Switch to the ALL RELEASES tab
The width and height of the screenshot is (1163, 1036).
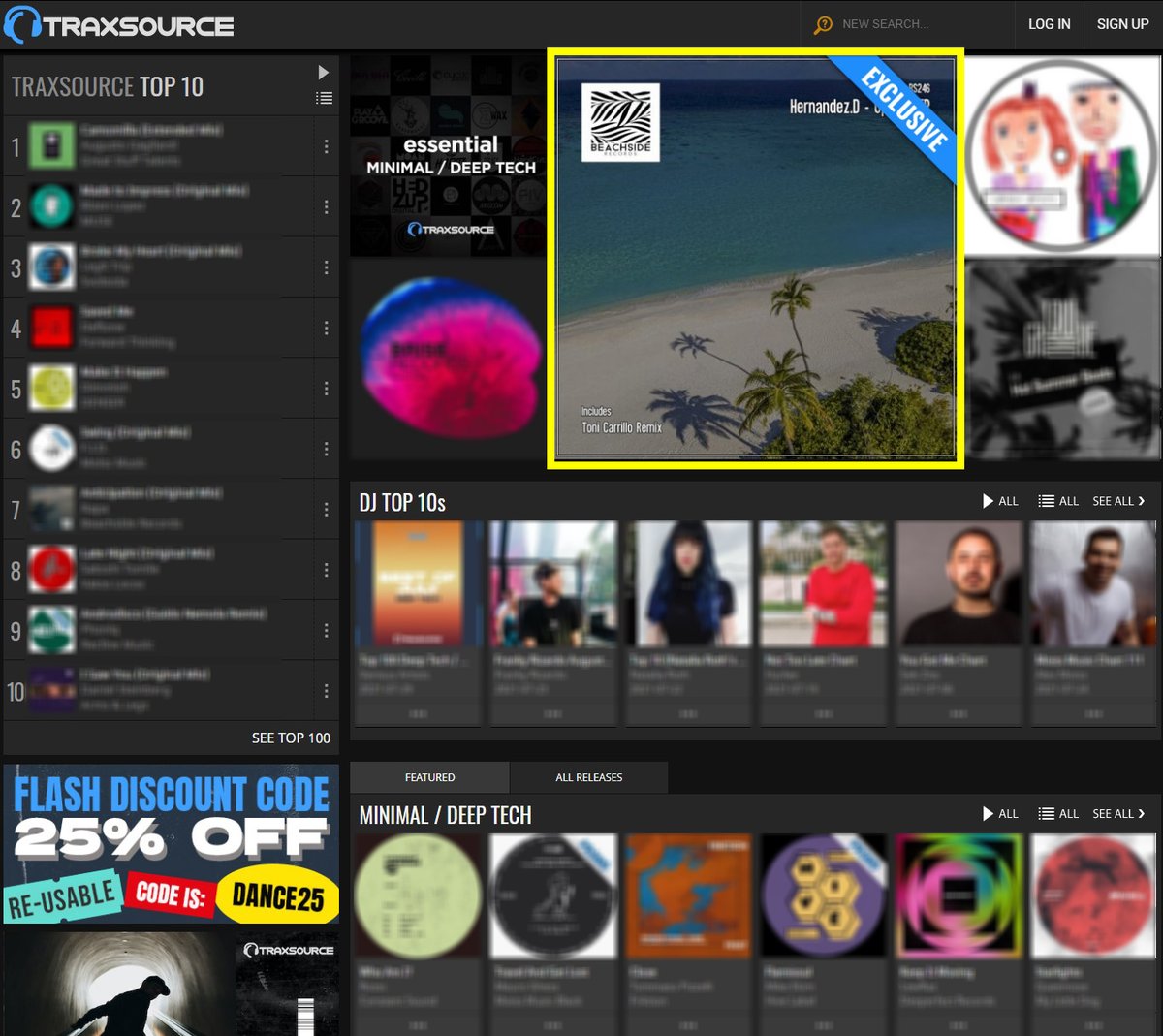pyautogui.click(x=589, y=777)
